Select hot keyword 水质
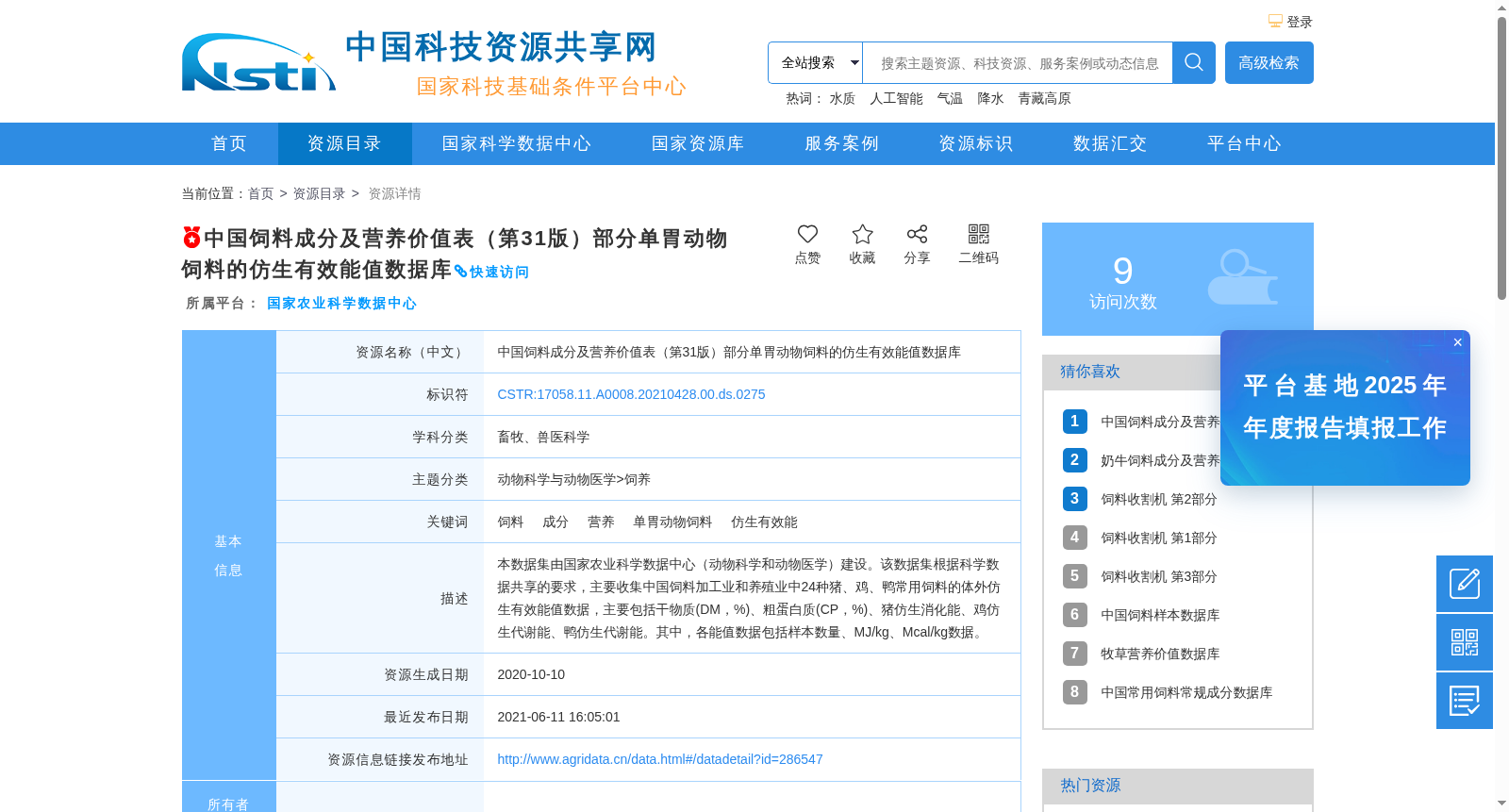This screenshot has height=812, width=1509. pyautogui.click(x=842, y=98)
